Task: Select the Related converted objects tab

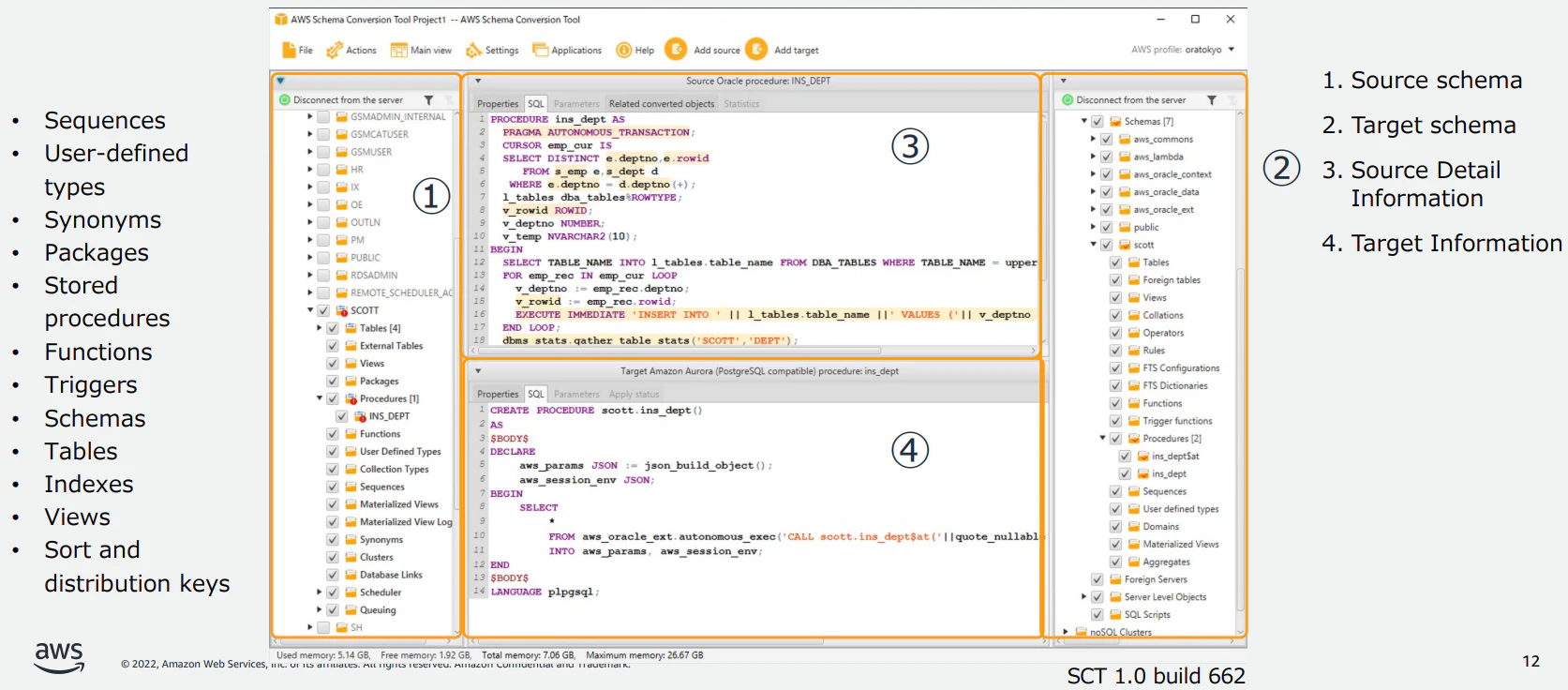Action: pyautogui.click(x=662, y=104)
